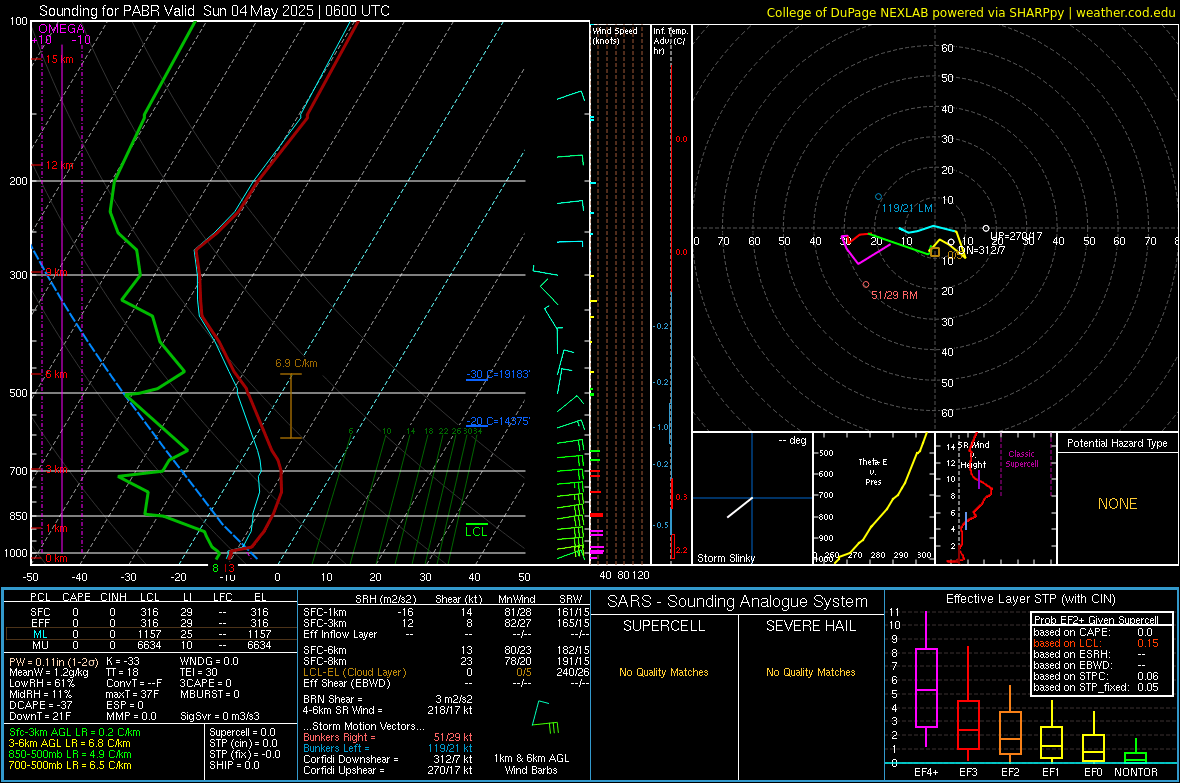Click the magenta 'Classic Supercell' label
This screenshot has height=783, width=1180.
[1021, 459]
